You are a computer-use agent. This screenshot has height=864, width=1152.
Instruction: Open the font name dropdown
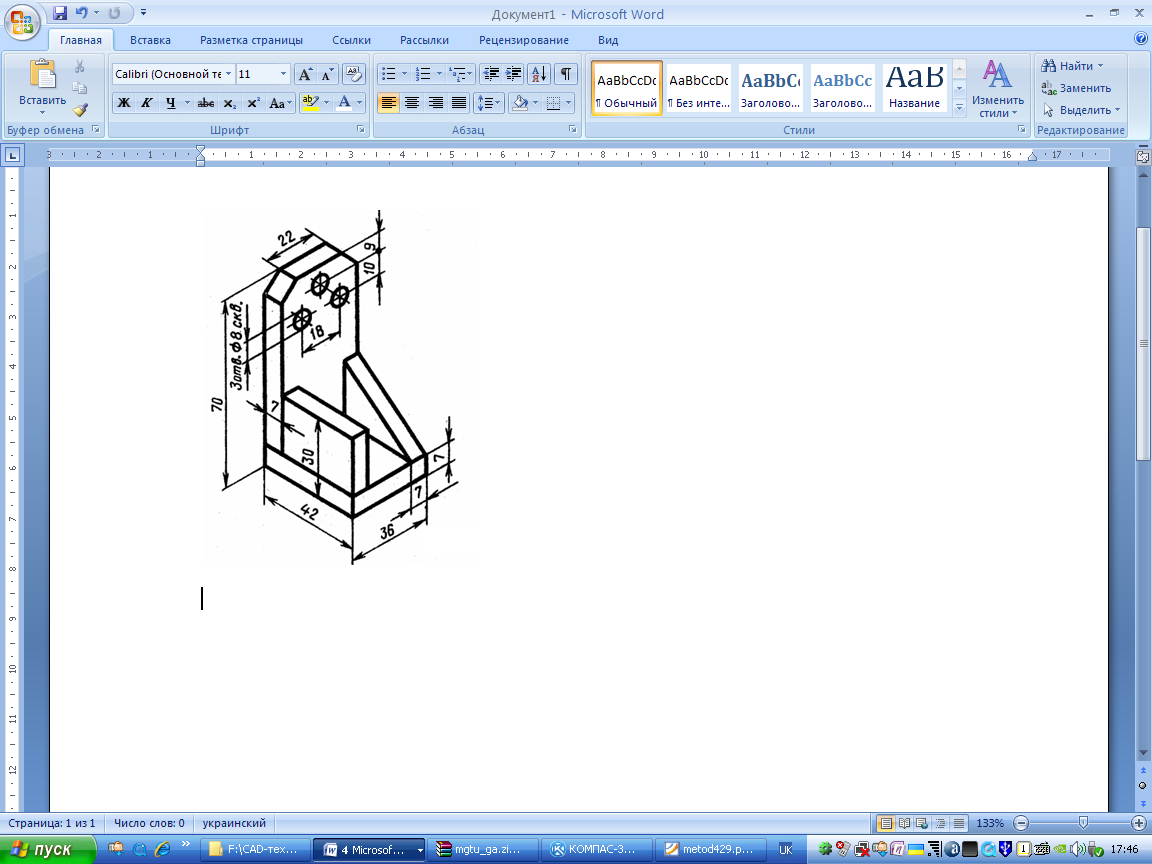pyautogui.click(x=228, y=74)
